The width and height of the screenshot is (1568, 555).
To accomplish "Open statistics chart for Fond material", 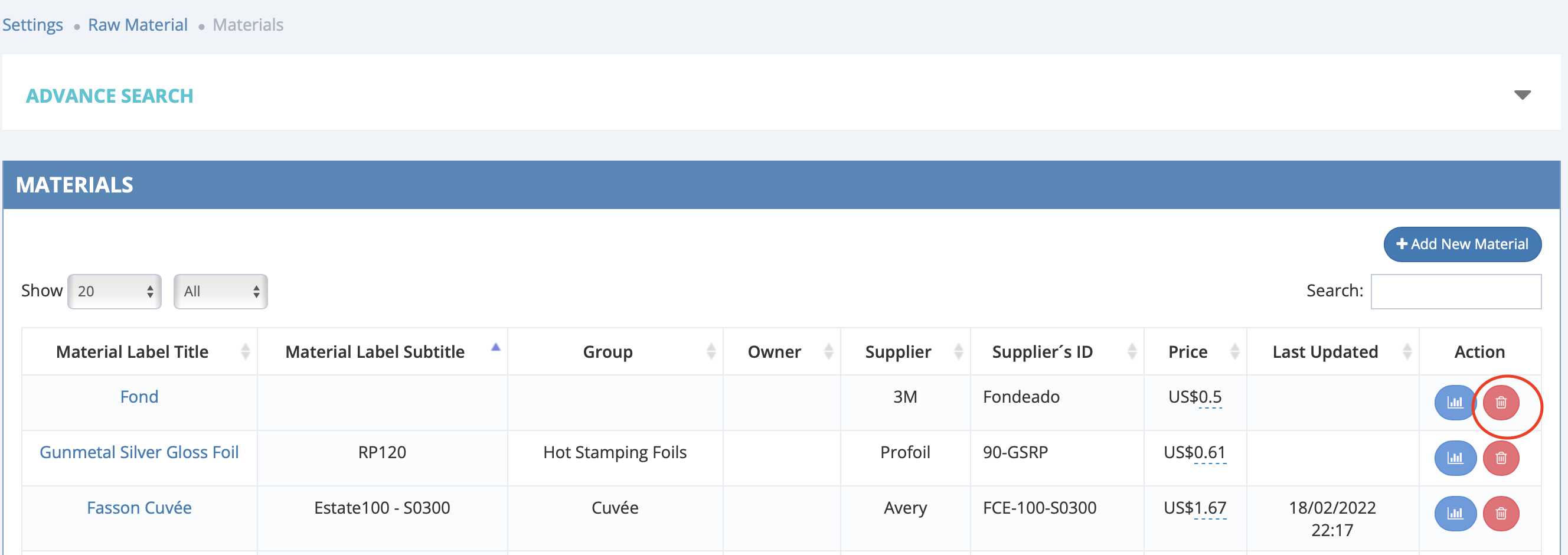I will click(x=1455, y=402).
